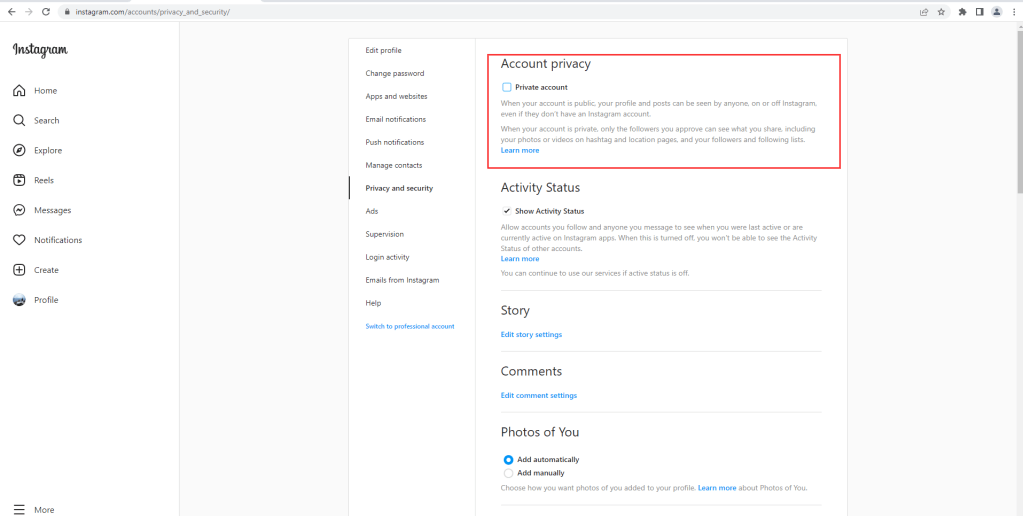Click the Home icon in sidebar
1023x516 pixels.
(19, 91)
